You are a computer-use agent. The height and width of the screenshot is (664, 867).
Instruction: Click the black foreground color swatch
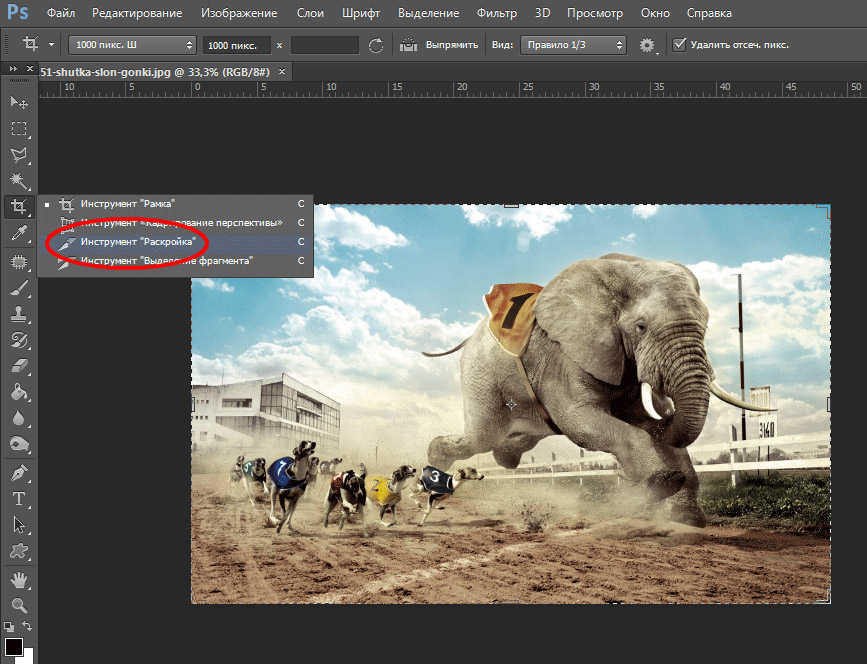pyautogui.click(x=14, y=647)
